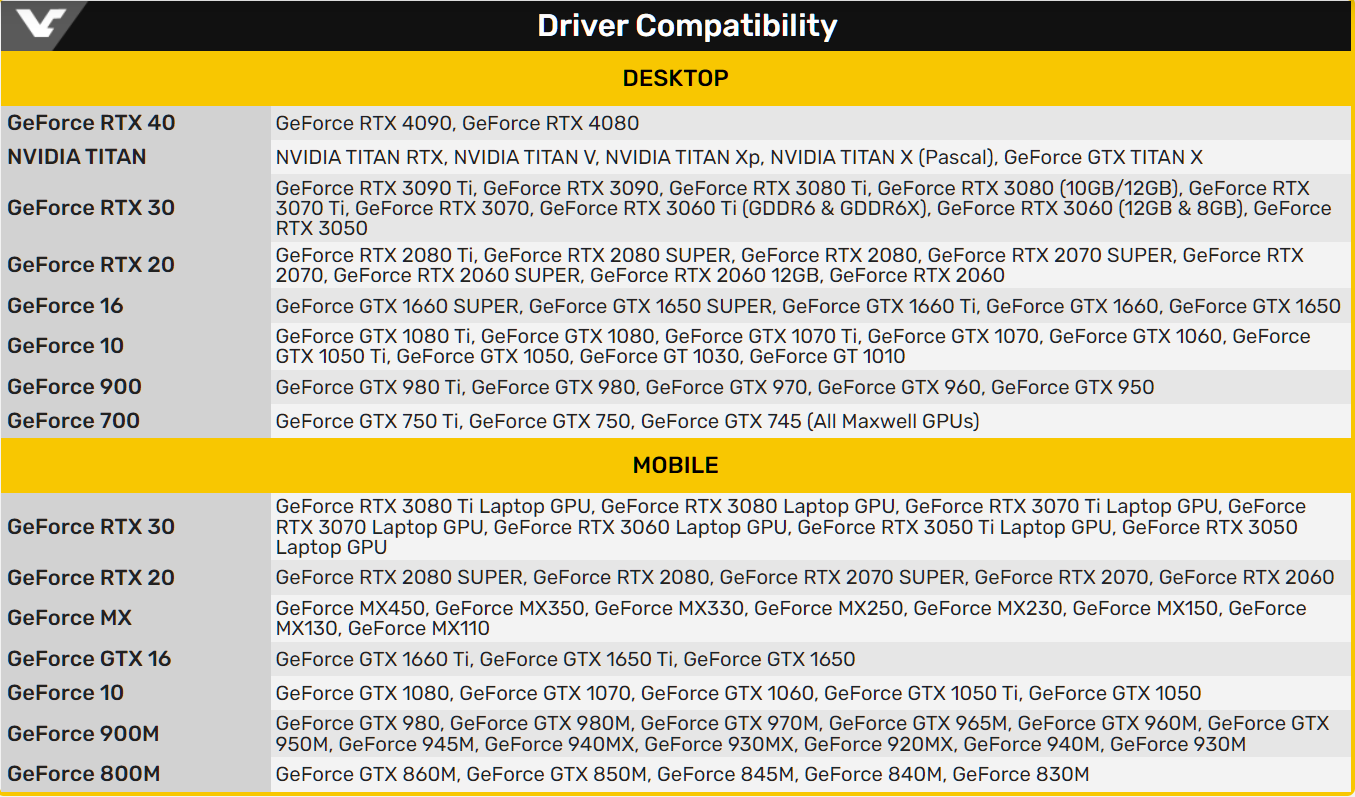The height and width of the screenshot is (797, 1355).
Task: Click the "NVIDIA TITAN" row label
Action: pos(77,157)
